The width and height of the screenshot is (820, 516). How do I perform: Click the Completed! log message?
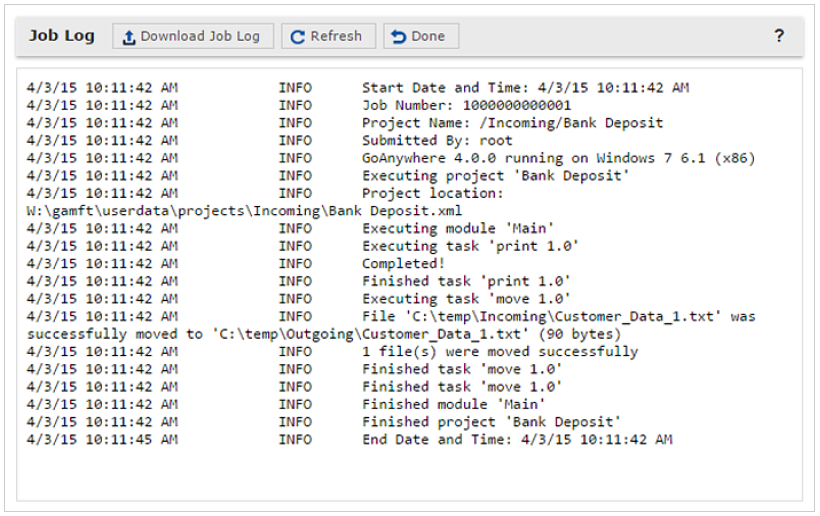(236, 263)
